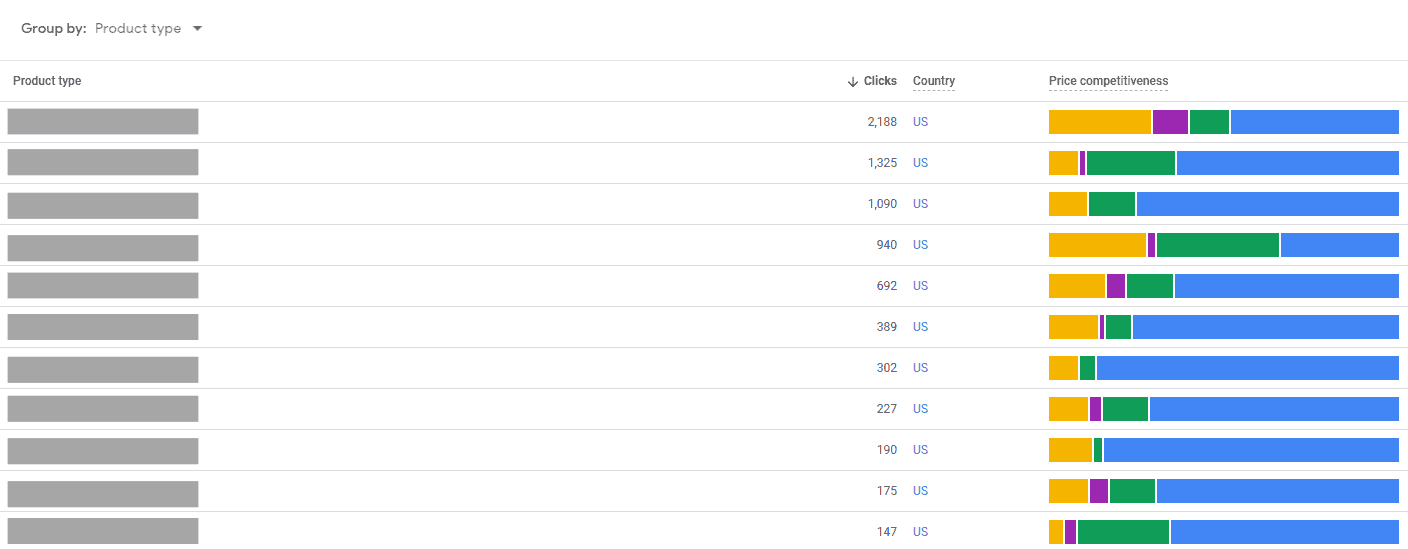Click the Product type column header
Viewport: 1408px width, 549px height.
pos(47,81)
